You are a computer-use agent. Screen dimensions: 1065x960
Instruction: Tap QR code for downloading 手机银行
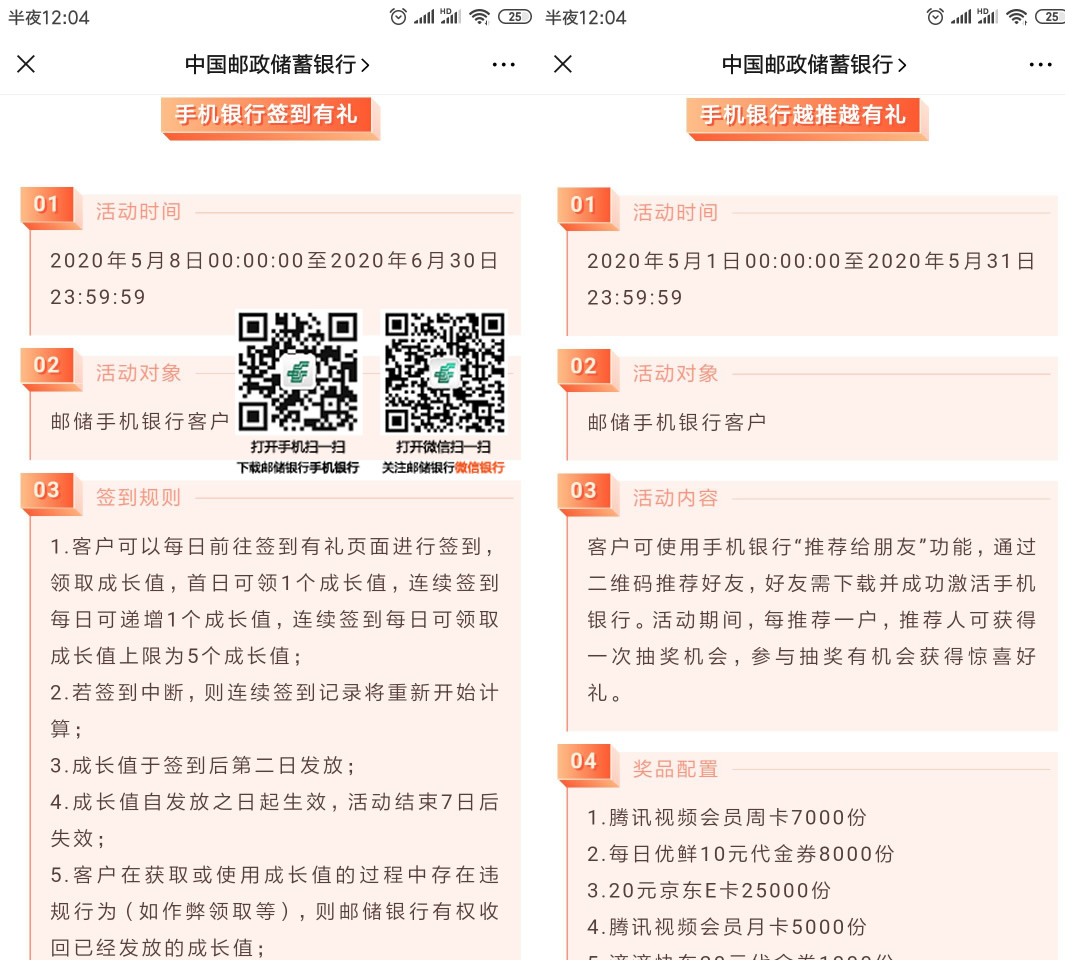coord(298,372)
